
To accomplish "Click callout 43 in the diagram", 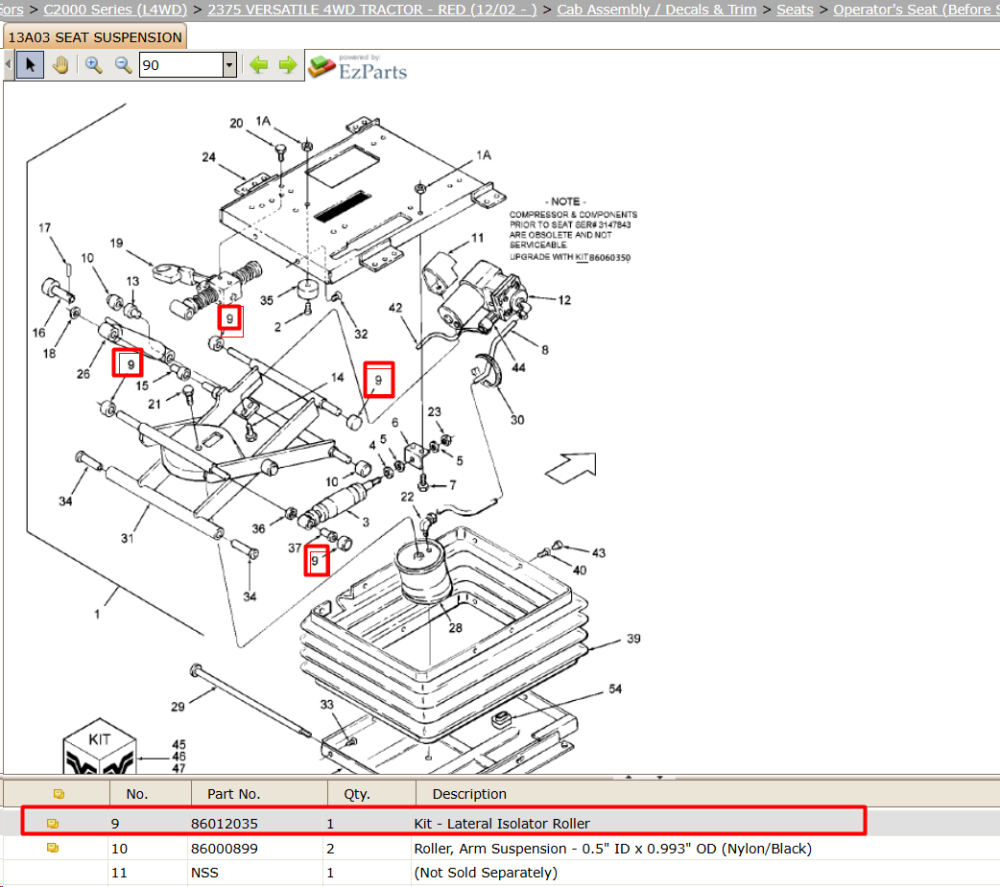I will coord(598,553).
